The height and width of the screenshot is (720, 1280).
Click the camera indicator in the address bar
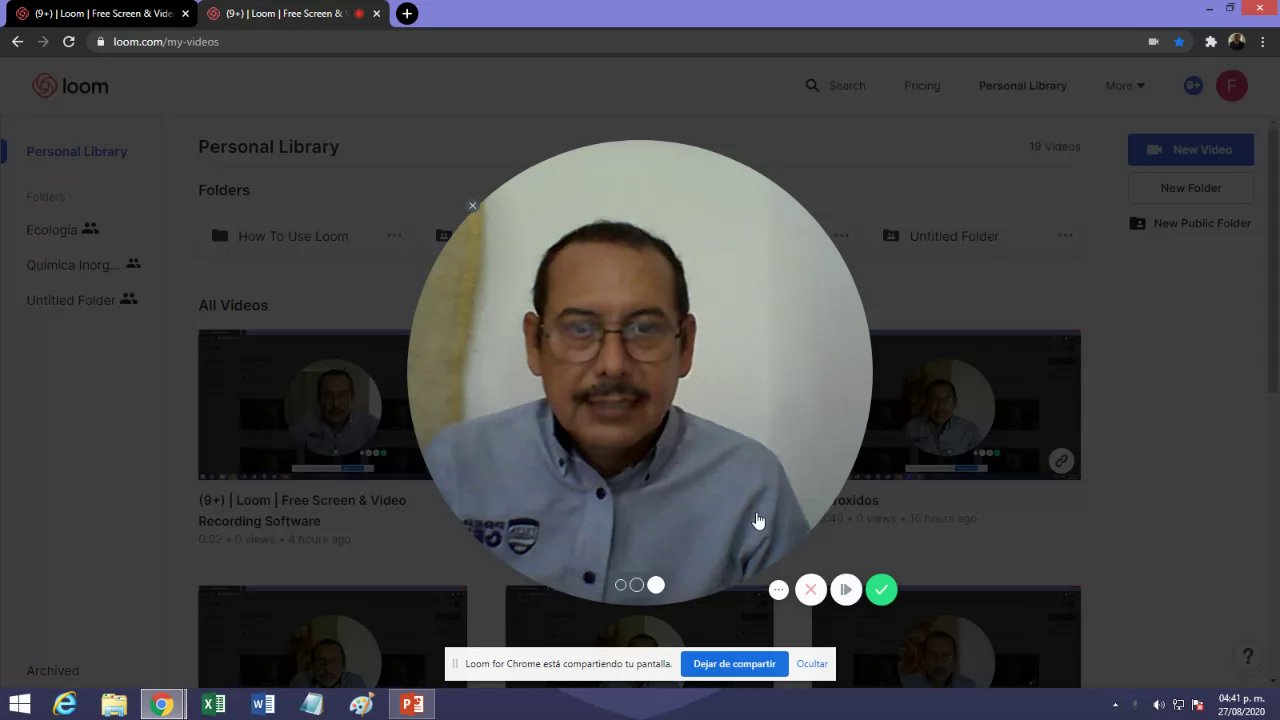tap(1153, 42)
